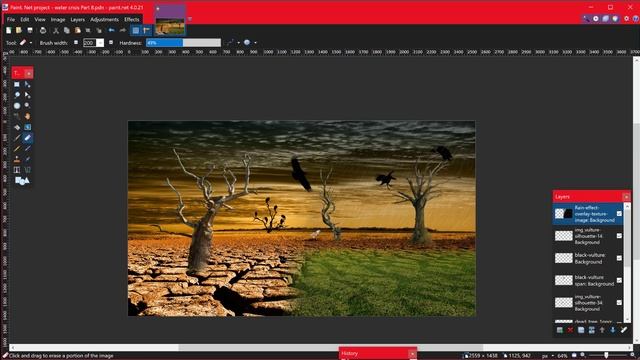Open the Brush width dropdown arrow
This screenshot has height=360, width=640.
pyautogui.click(x=100, y=42)
